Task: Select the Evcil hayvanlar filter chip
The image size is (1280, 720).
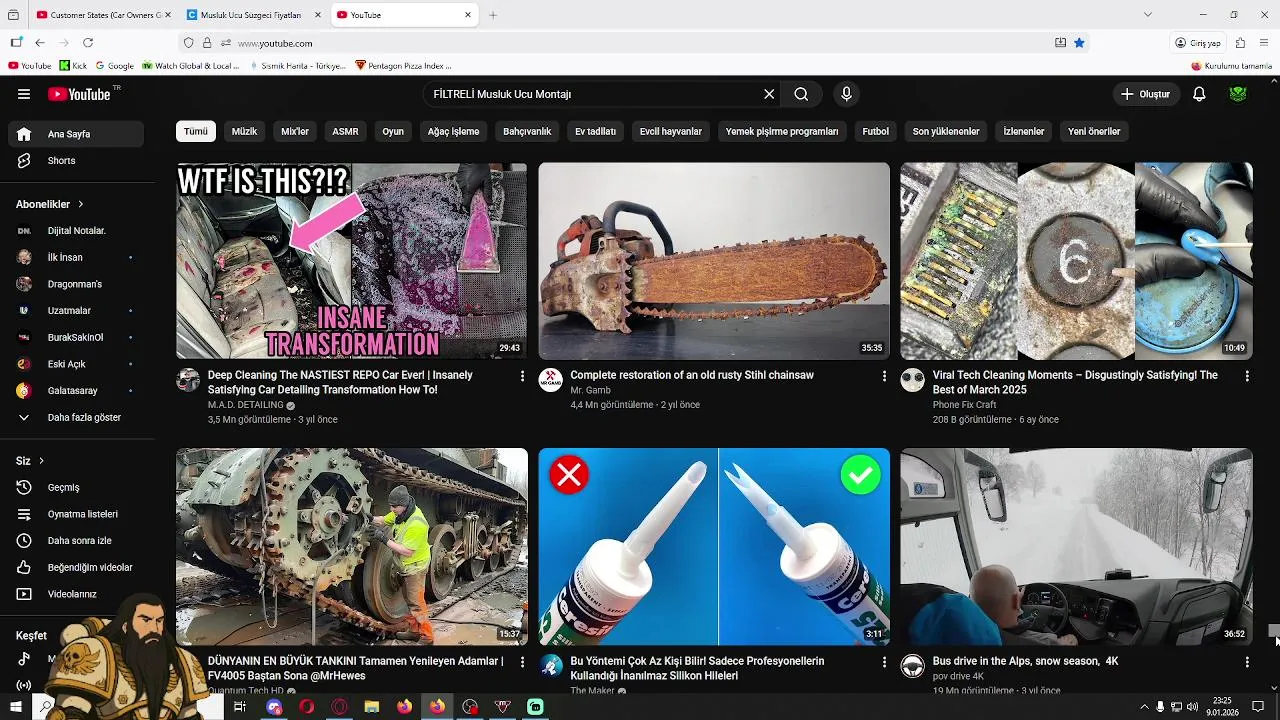Action: tap(671, 132)
